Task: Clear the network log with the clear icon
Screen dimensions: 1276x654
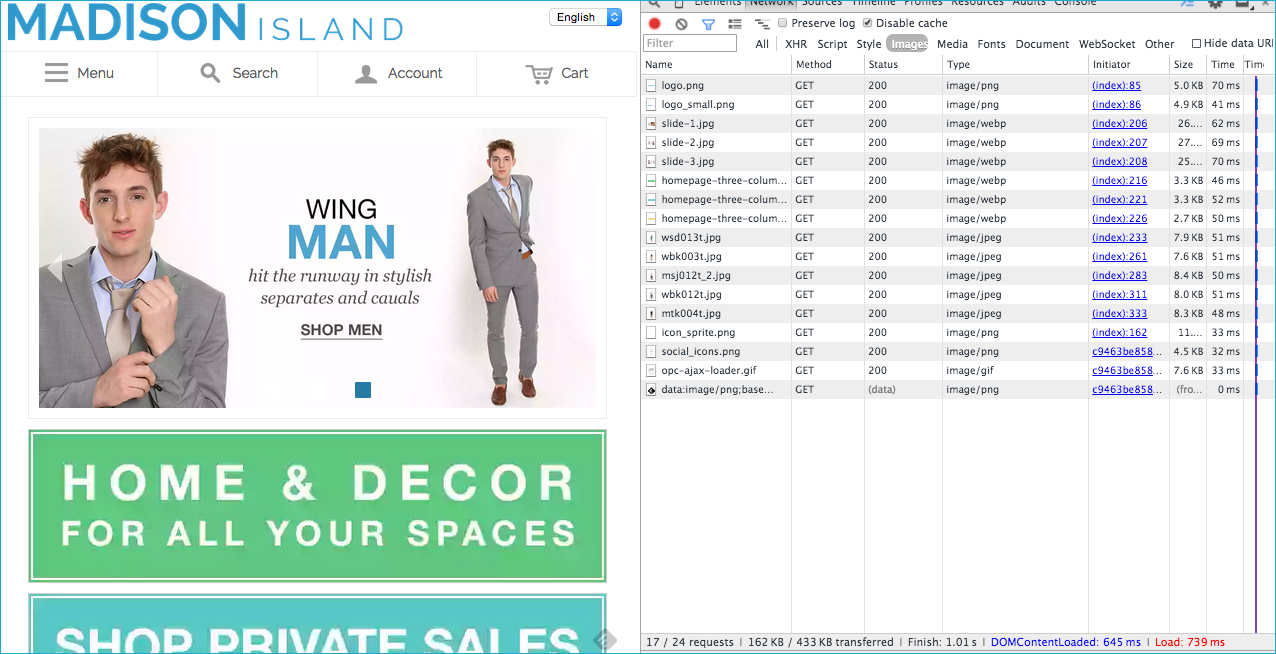Action: 681,24
